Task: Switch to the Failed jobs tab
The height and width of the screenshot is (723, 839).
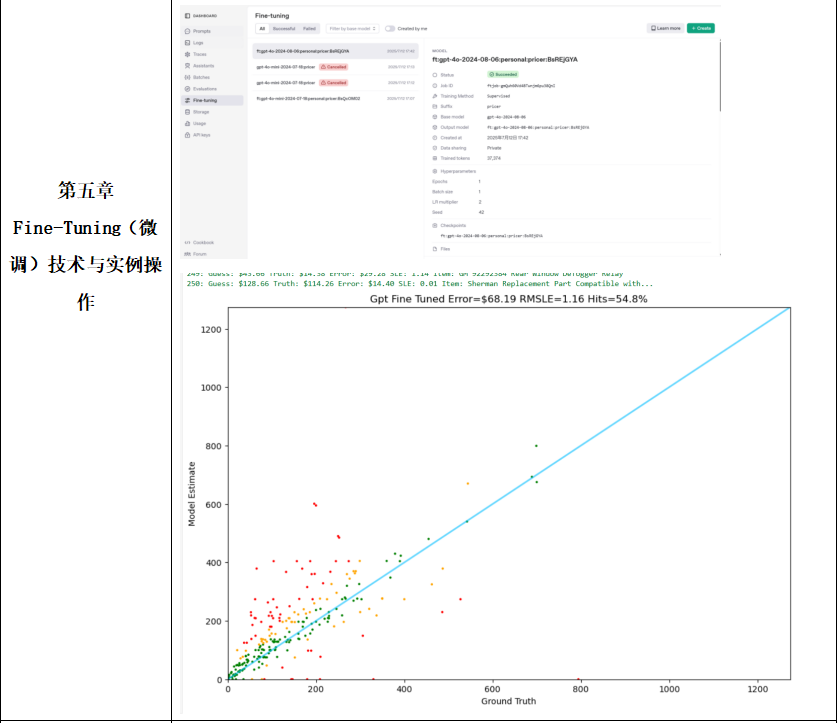Action: click(309, 28)
